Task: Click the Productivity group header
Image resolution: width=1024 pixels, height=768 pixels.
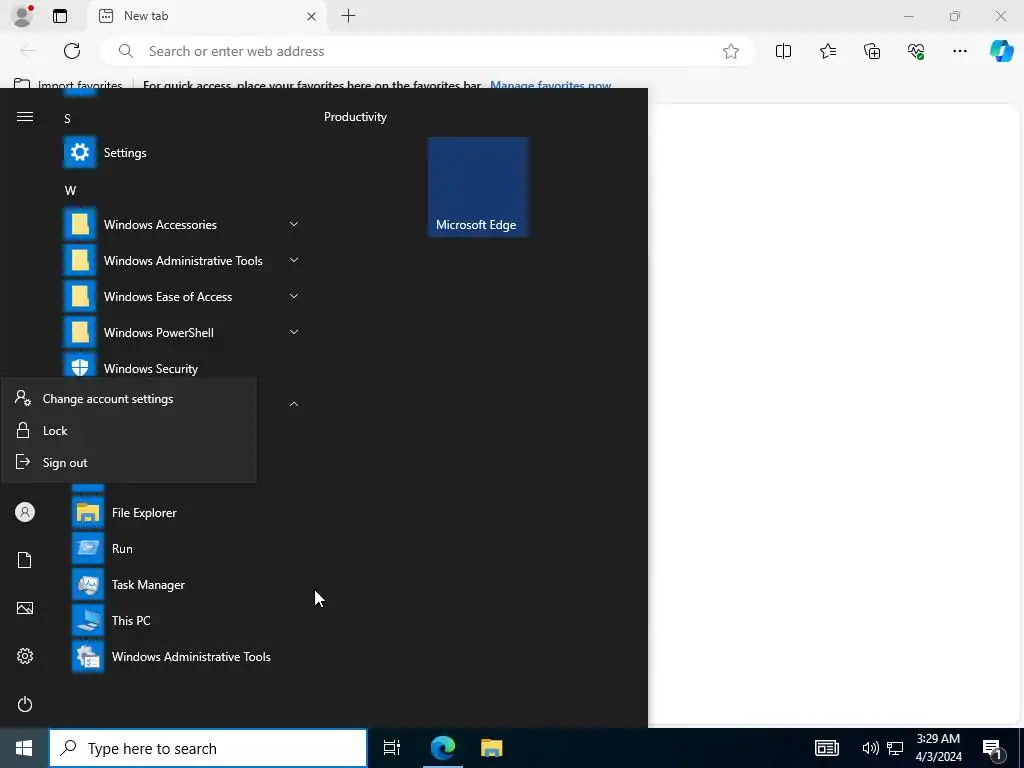Action: [x=355, y=117]
